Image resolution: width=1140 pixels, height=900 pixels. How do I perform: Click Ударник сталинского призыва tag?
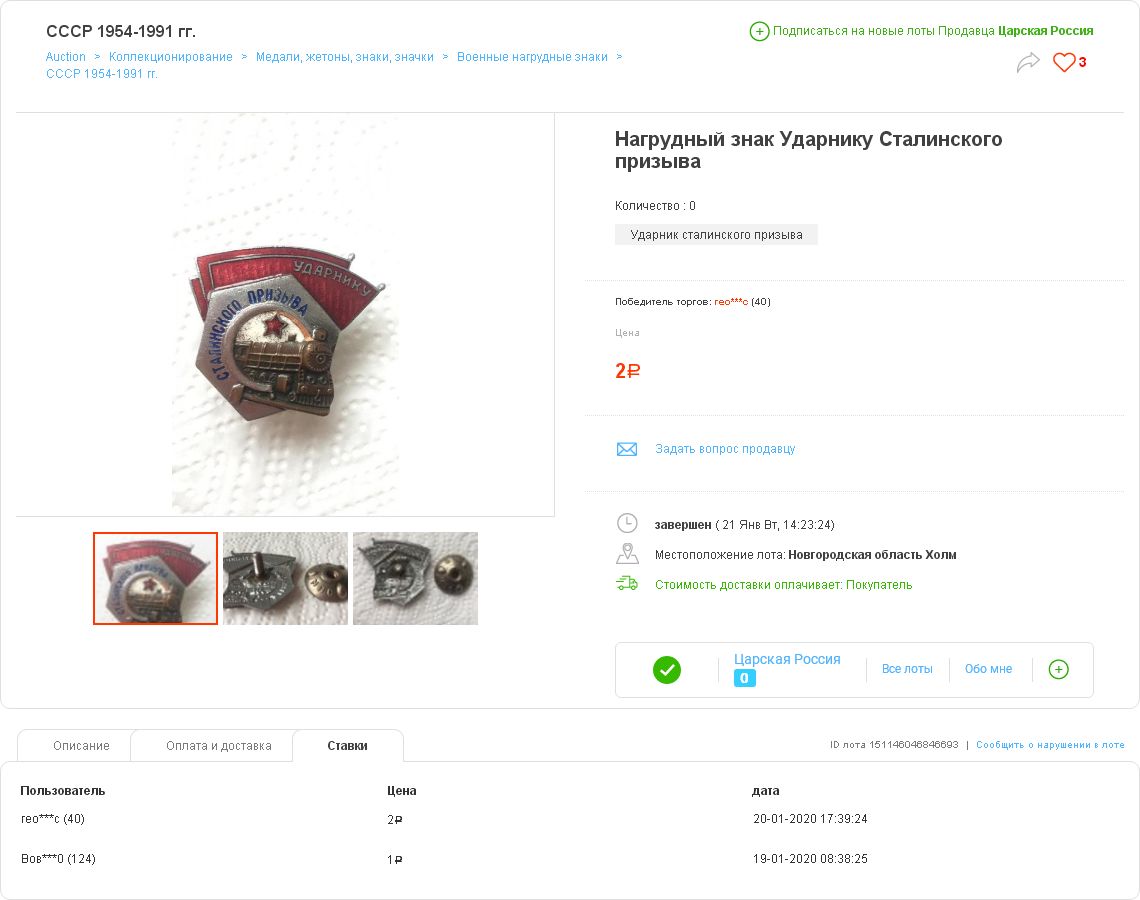pos(716,235)
